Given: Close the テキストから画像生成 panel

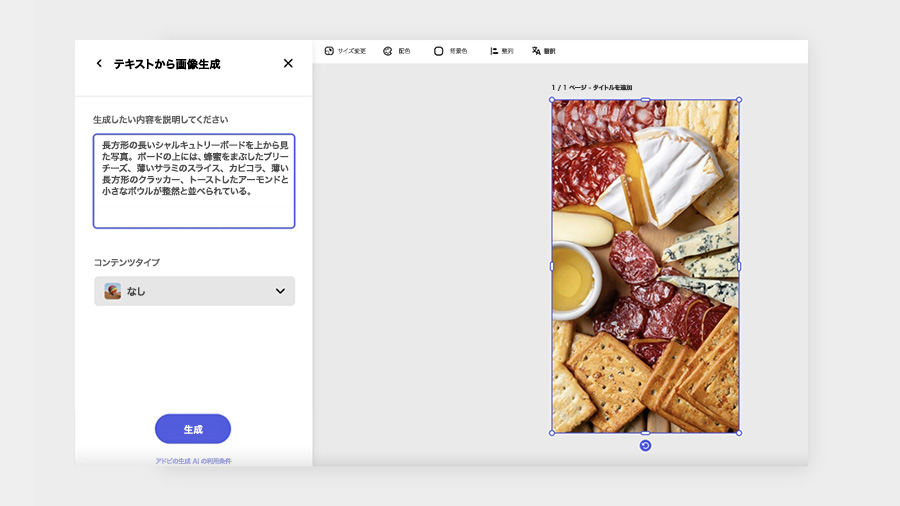Looking at the screenshot, I should point(288,63).
